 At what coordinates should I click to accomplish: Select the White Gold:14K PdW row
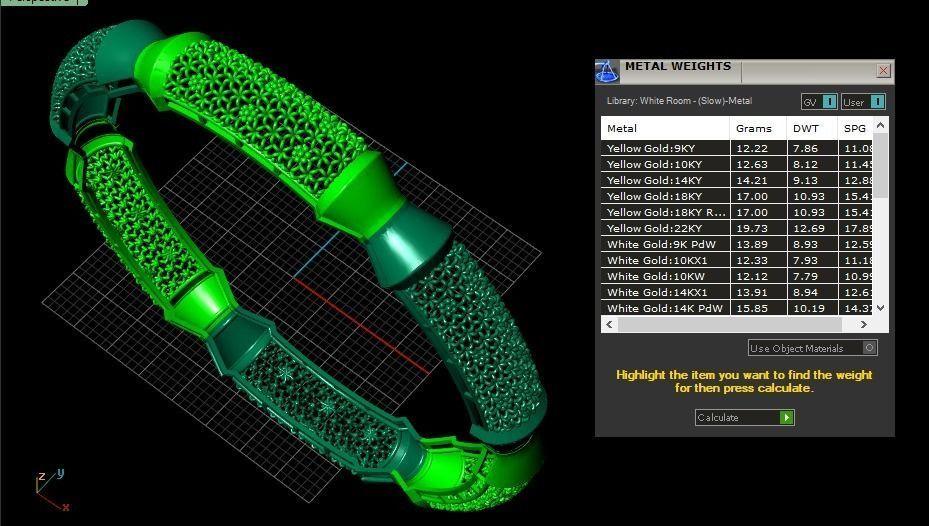[x=737, y=308]
